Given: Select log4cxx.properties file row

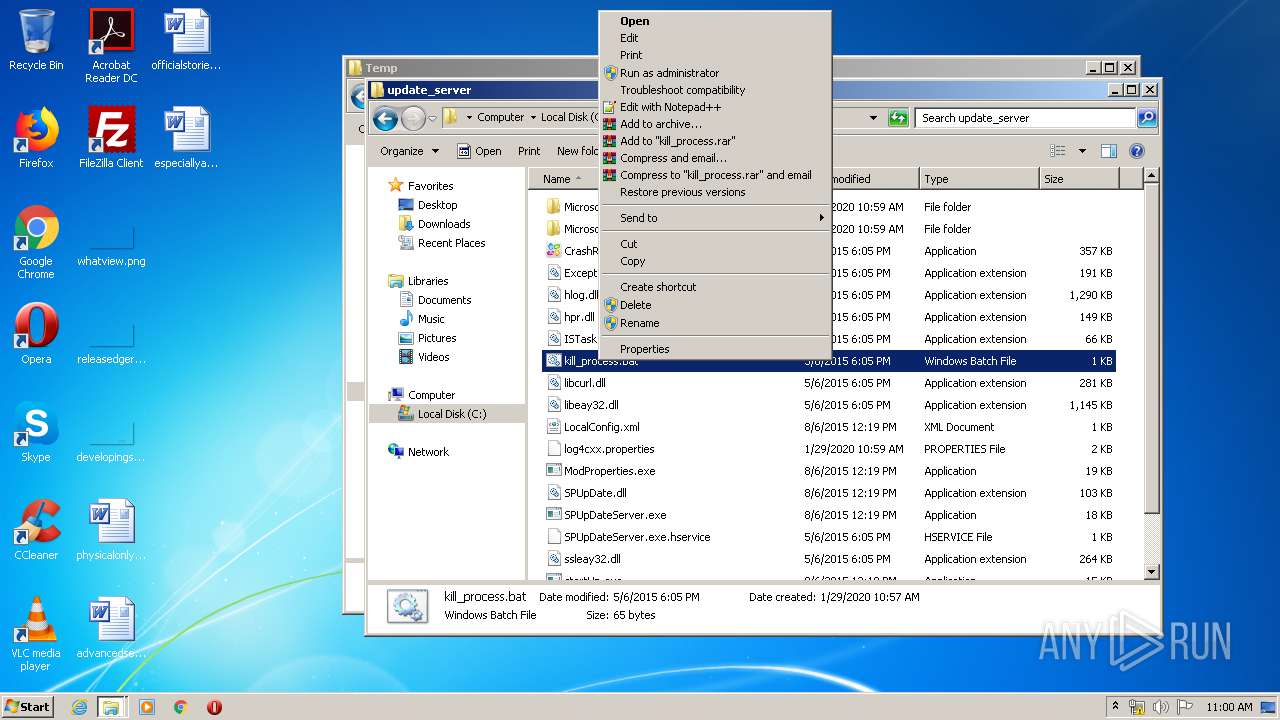Looking at the screenshot, I should pyautogui.click(x=829, y=449).
